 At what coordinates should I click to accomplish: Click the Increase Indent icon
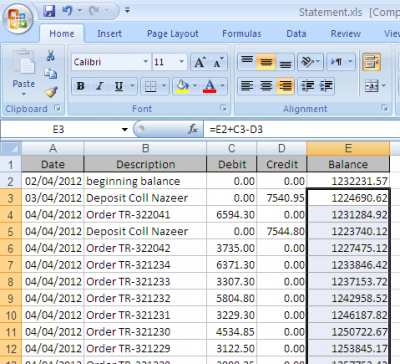(326, 86)
